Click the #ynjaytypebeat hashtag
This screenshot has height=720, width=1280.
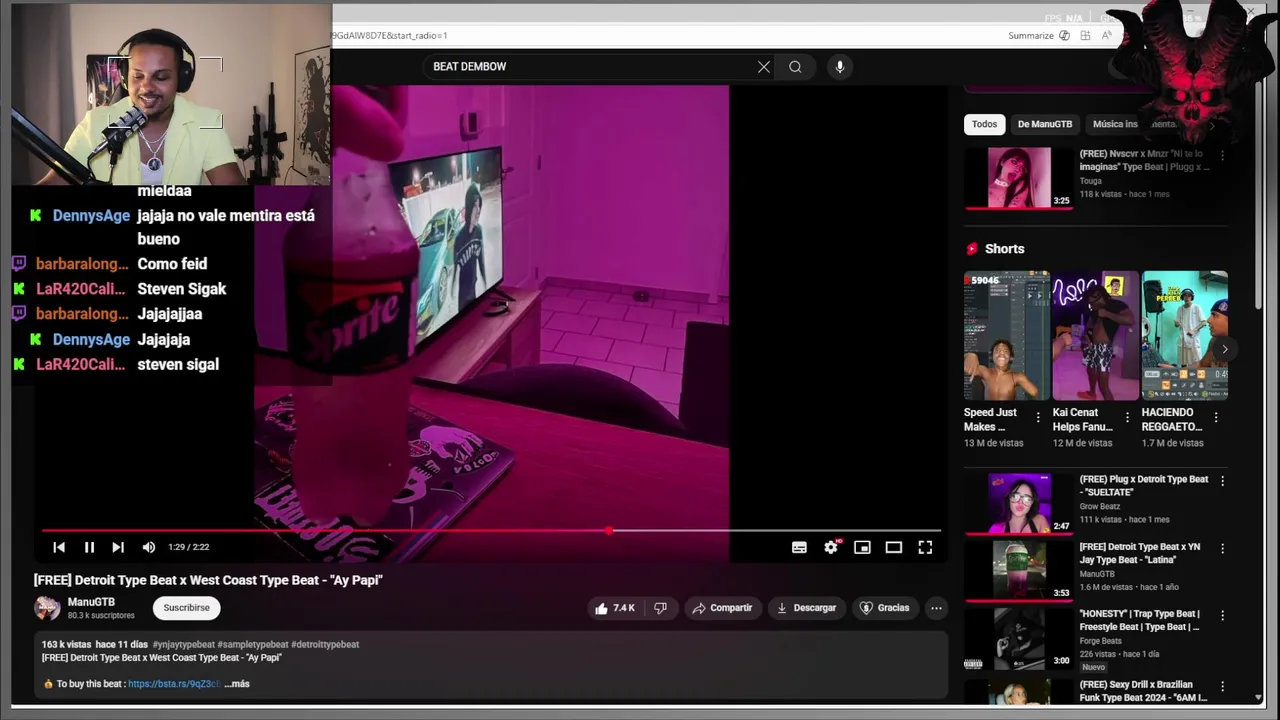[183, 645]
